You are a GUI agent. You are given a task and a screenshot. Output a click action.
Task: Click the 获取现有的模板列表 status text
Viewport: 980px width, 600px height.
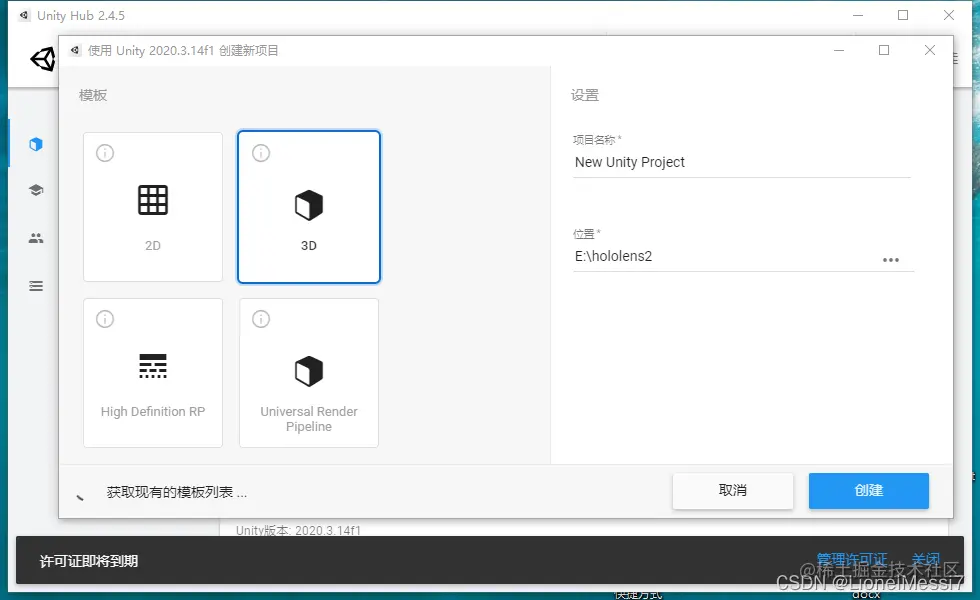(177, 492)
